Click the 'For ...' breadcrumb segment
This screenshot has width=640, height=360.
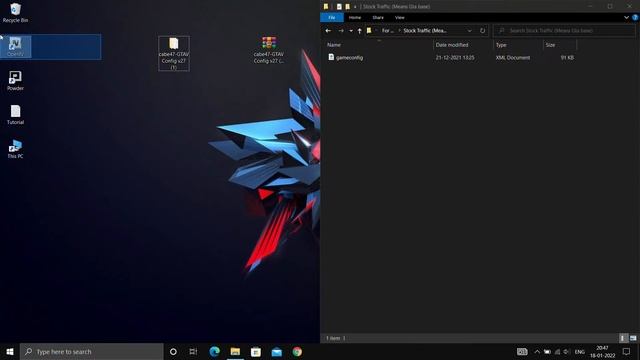click(387, 31)
